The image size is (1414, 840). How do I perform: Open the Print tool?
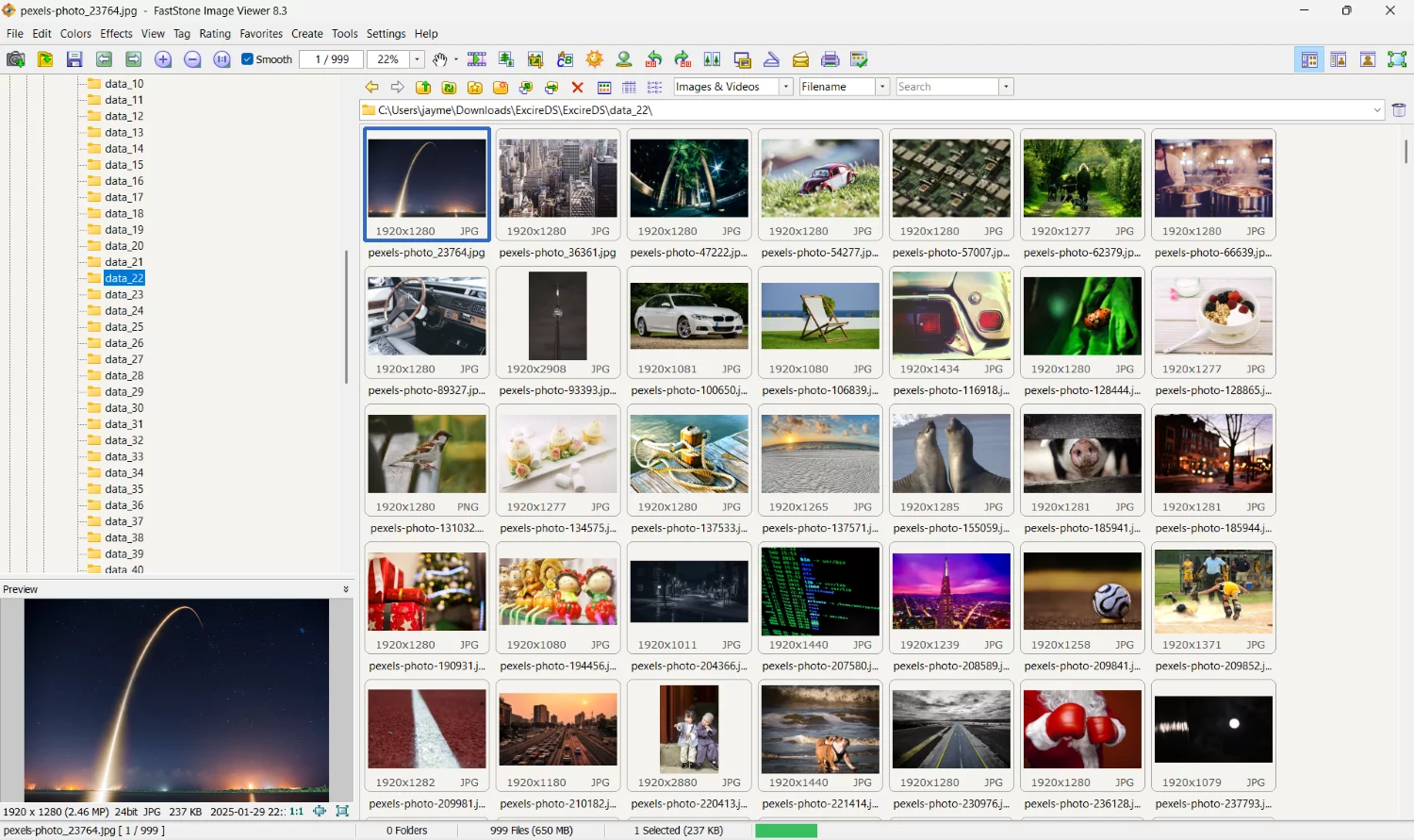click(830, 58)
